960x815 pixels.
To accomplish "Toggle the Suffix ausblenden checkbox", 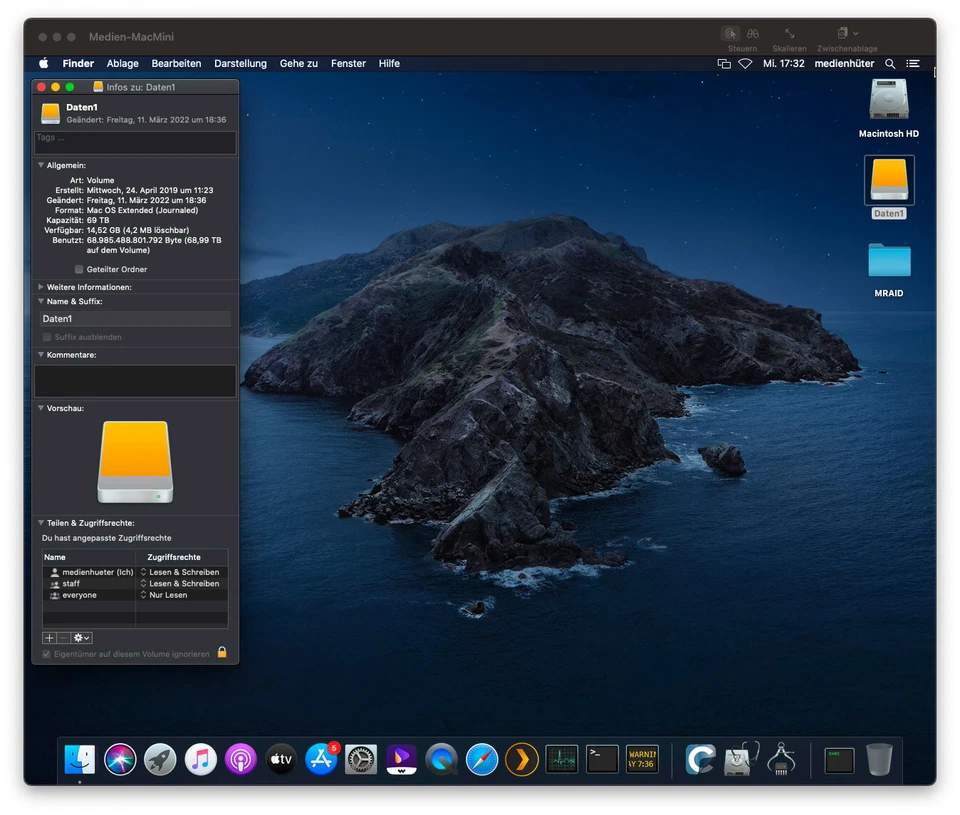I will pyautogui.click(x=46, y=337).
